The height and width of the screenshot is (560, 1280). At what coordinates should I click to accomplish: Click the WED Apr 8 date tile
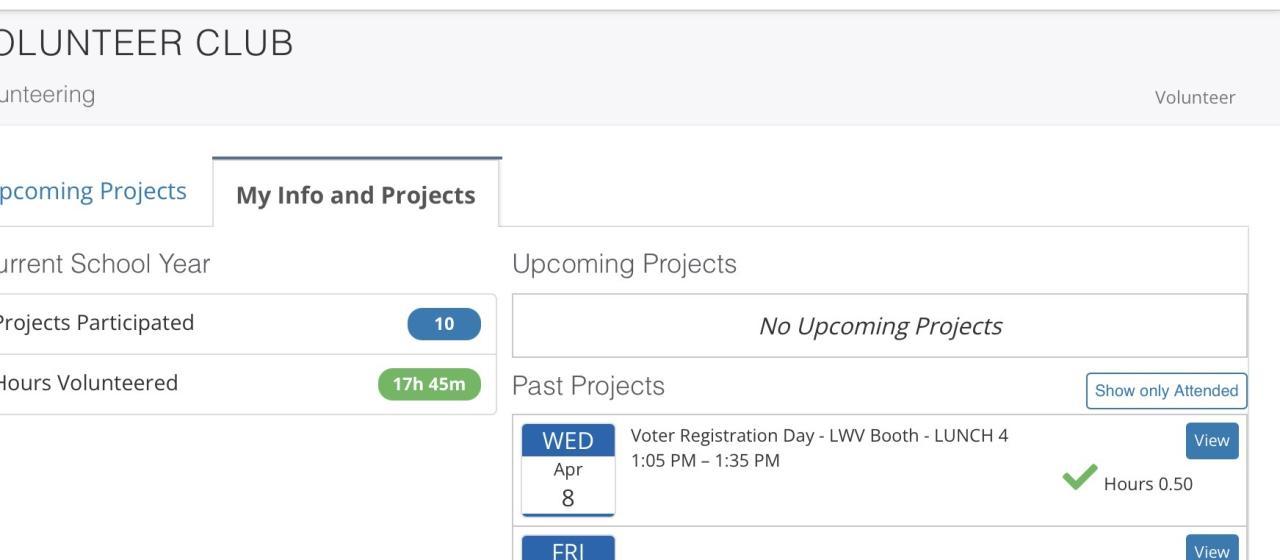[x=568, y=469]
